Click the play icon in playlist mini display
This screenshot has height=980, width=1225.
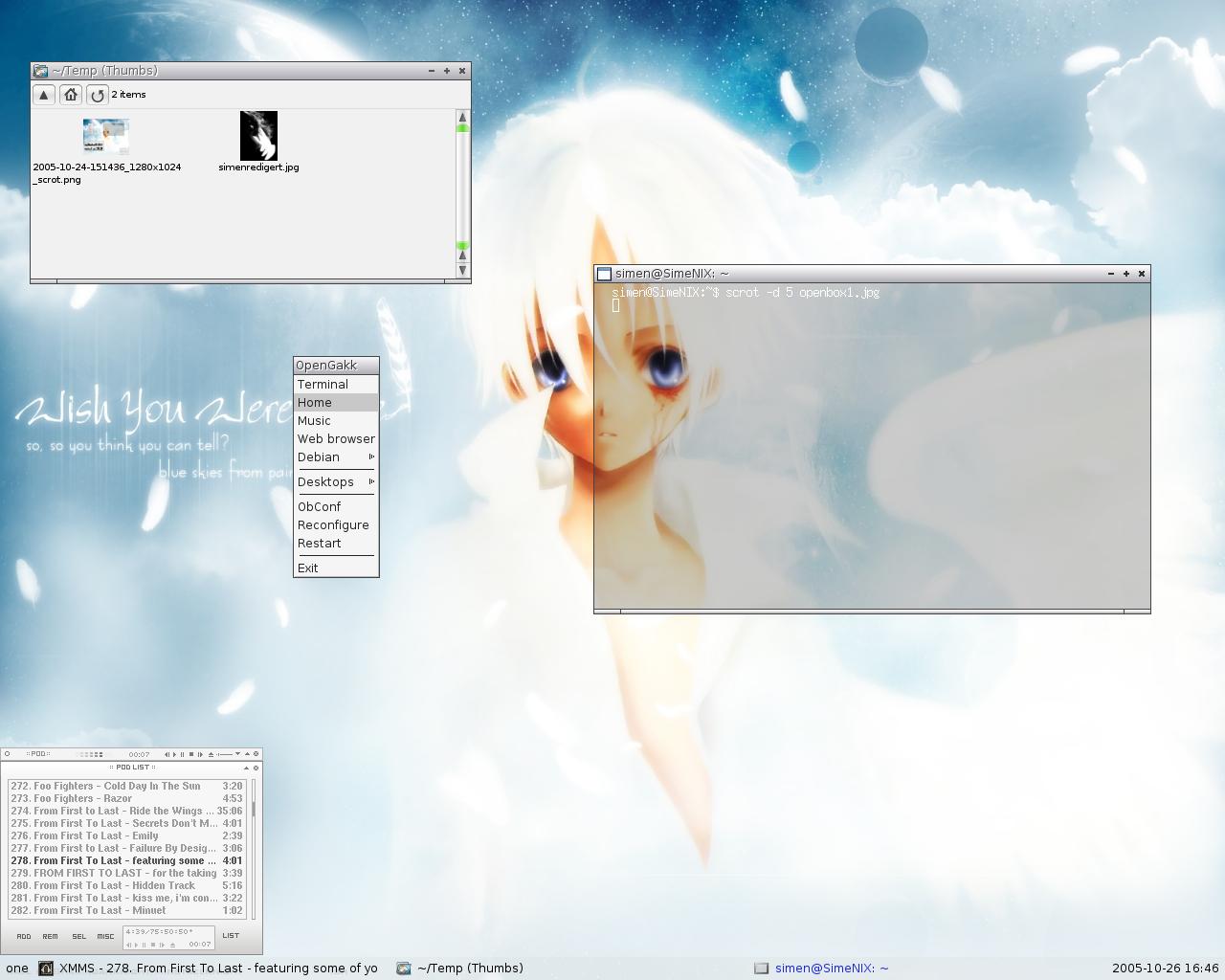136,945
